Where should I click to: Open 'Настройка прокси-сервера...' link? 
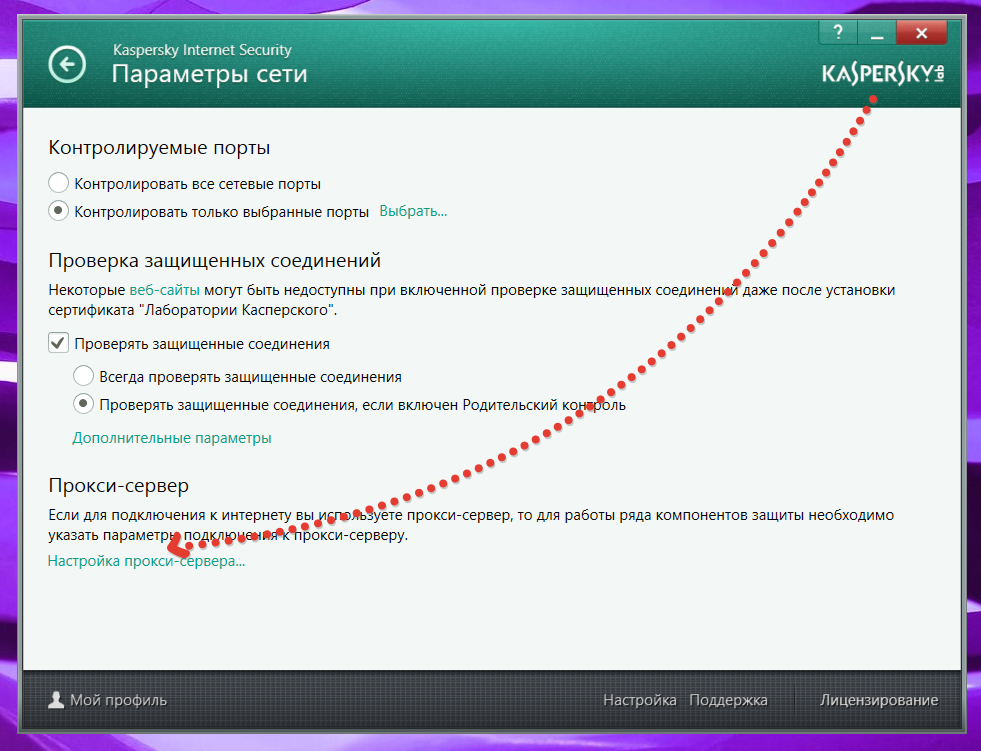146,561
